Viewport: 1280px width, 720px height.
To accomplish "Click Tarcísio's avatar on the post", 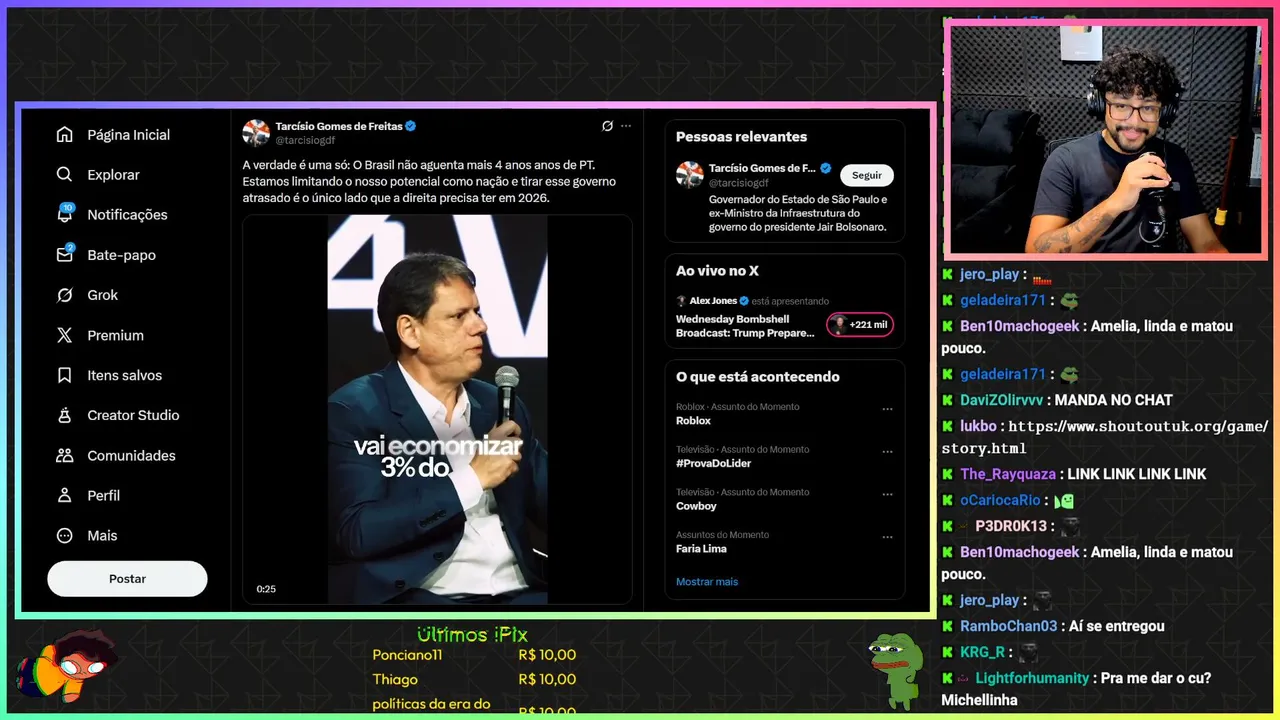I will pyautogui.click(x=256, y=133).
